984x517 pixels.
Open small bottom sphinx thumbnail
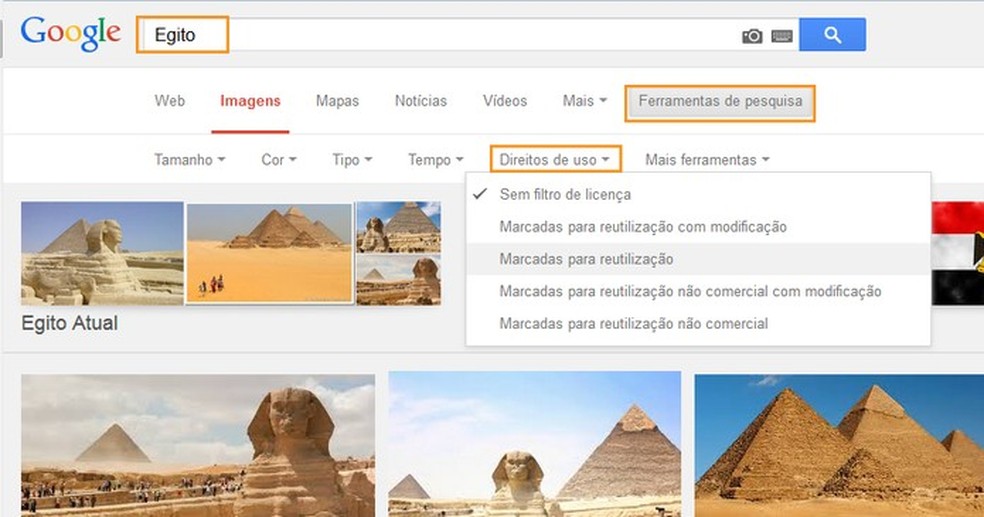pyautogui.click(x=398, y=280)
